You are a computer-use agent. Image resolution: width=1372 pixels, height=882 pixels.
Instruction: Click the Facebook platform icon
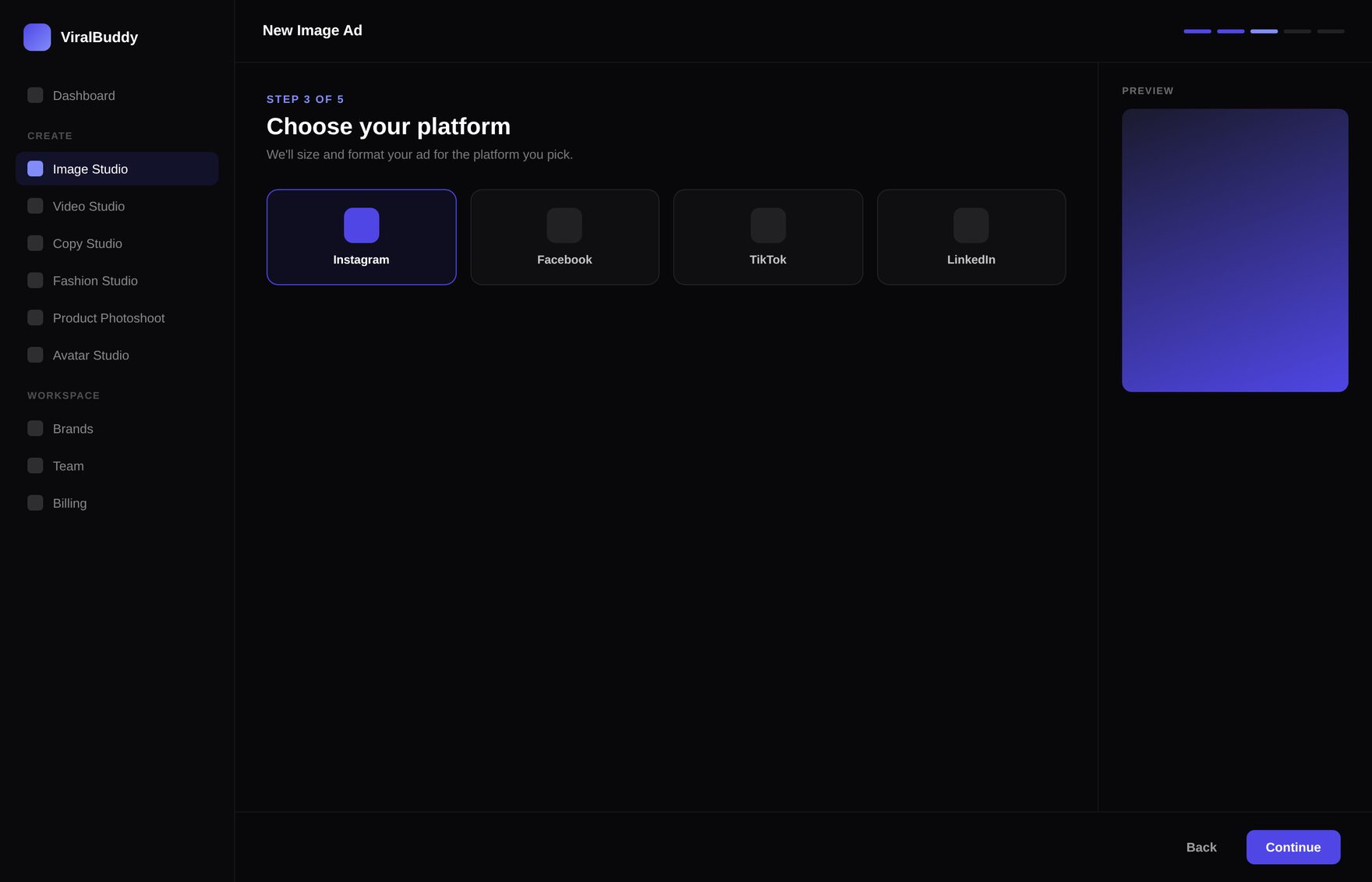tap(564, 225)
